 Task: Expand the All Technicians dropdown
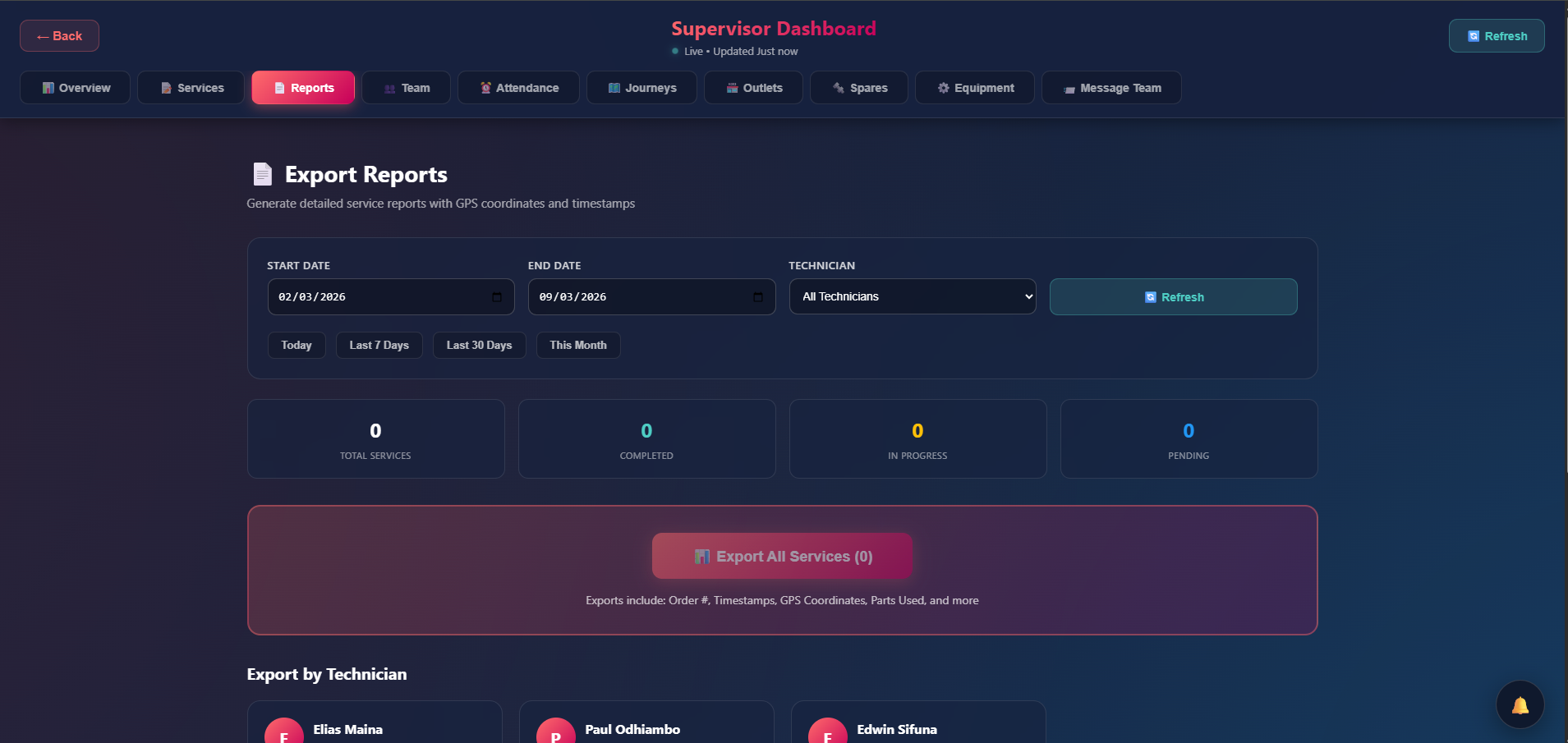(x=912, y=296)
